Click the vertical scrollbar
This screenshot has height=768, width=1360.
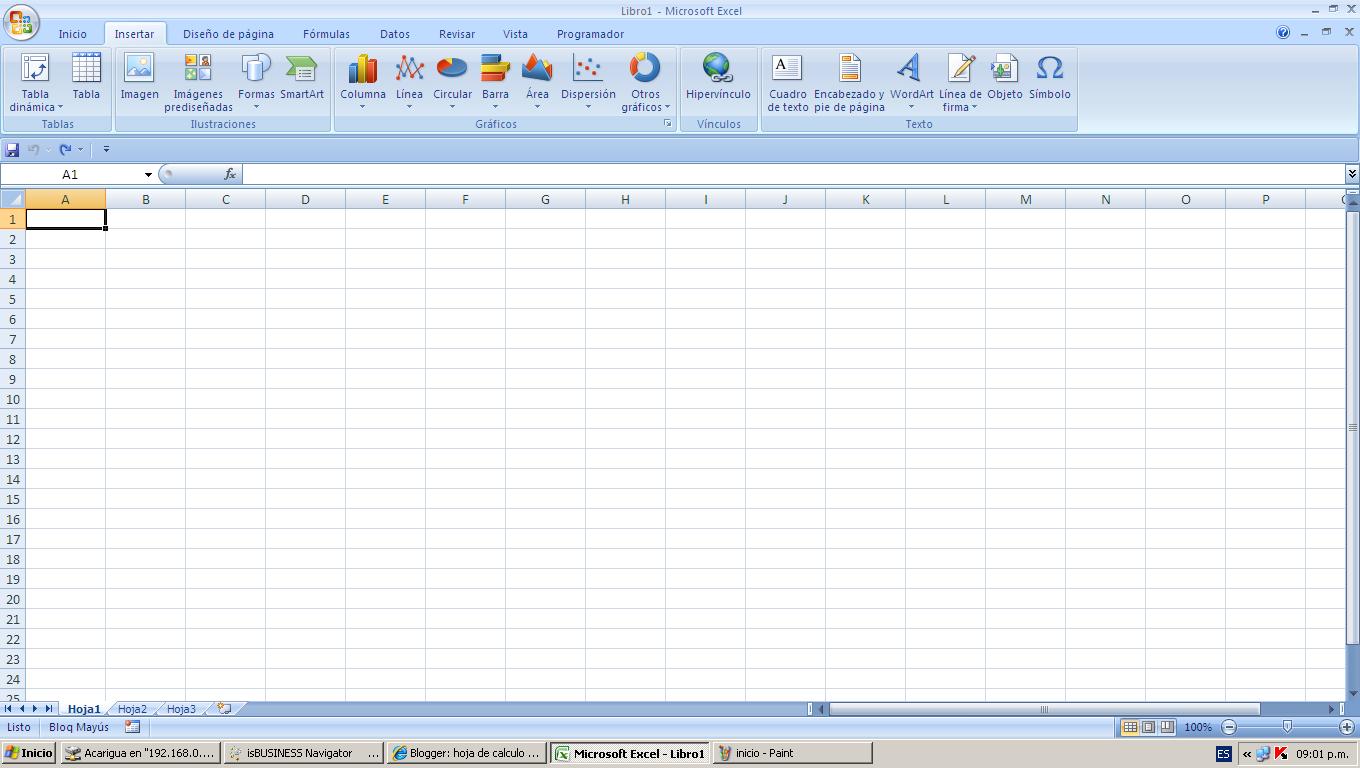click(x=1352, y=427)
